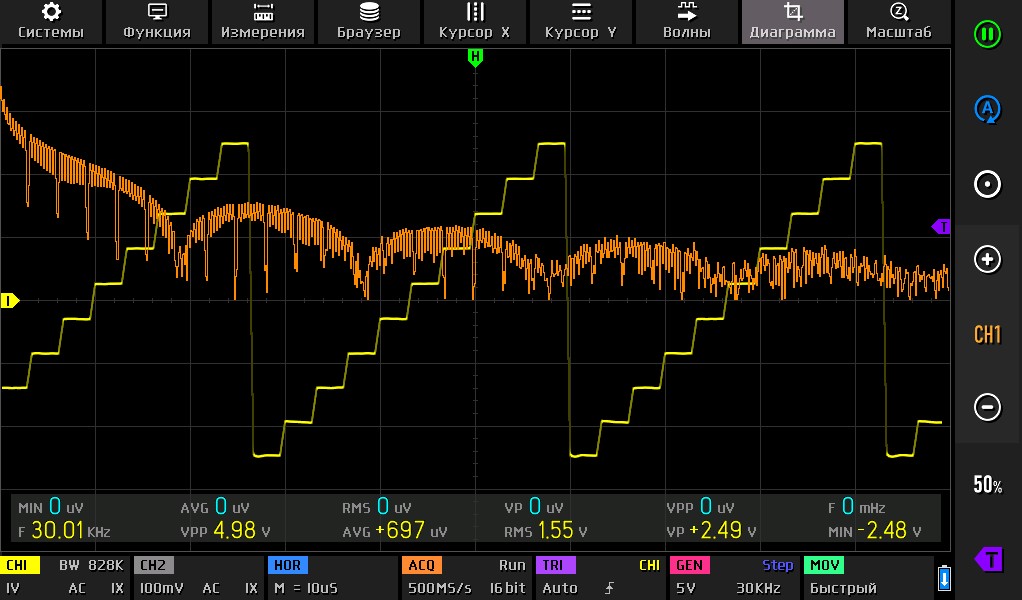Select the Диаграмма tab

tap(792, 21)
